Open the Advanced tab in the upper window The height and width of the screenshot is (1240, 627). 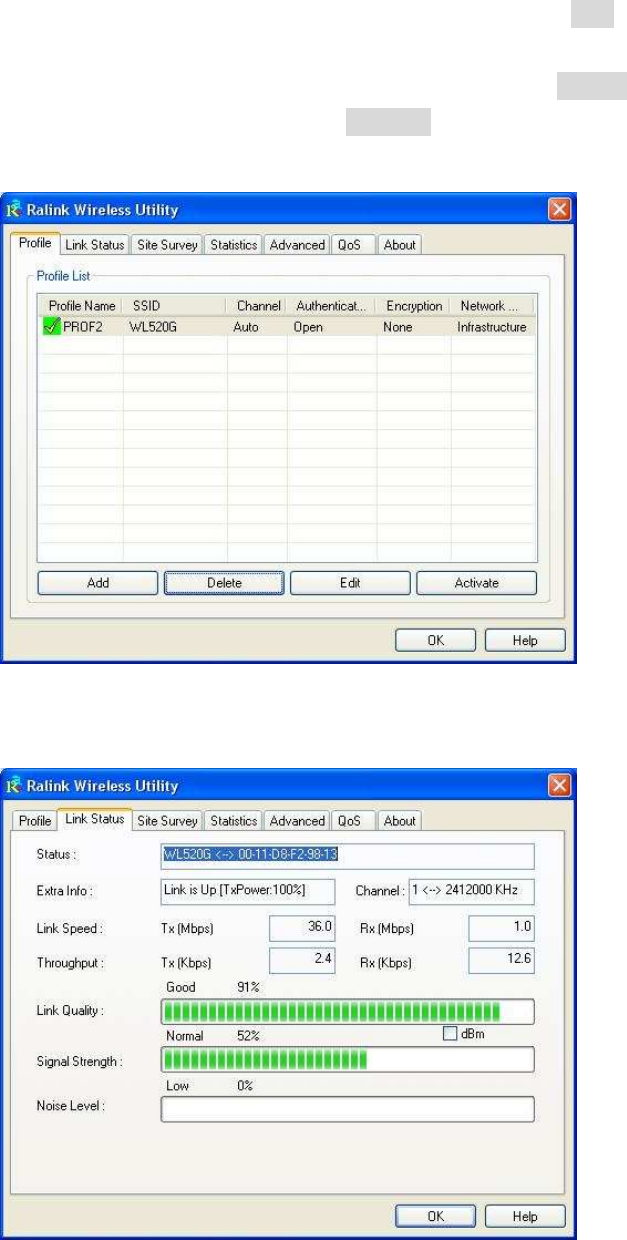[298, 245]
